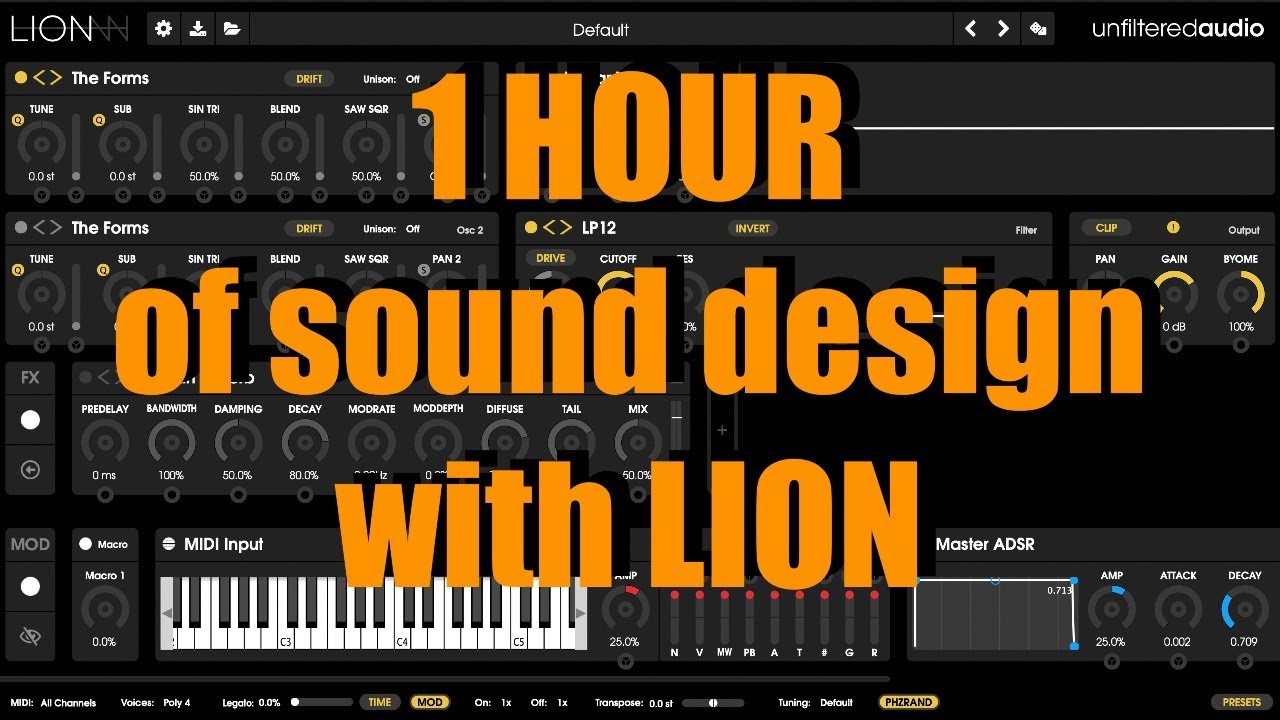Screen dimensions: 1280x720
Task: Adjust the Transpose slider
Action: pyautogui.click(x=713, y=702)
